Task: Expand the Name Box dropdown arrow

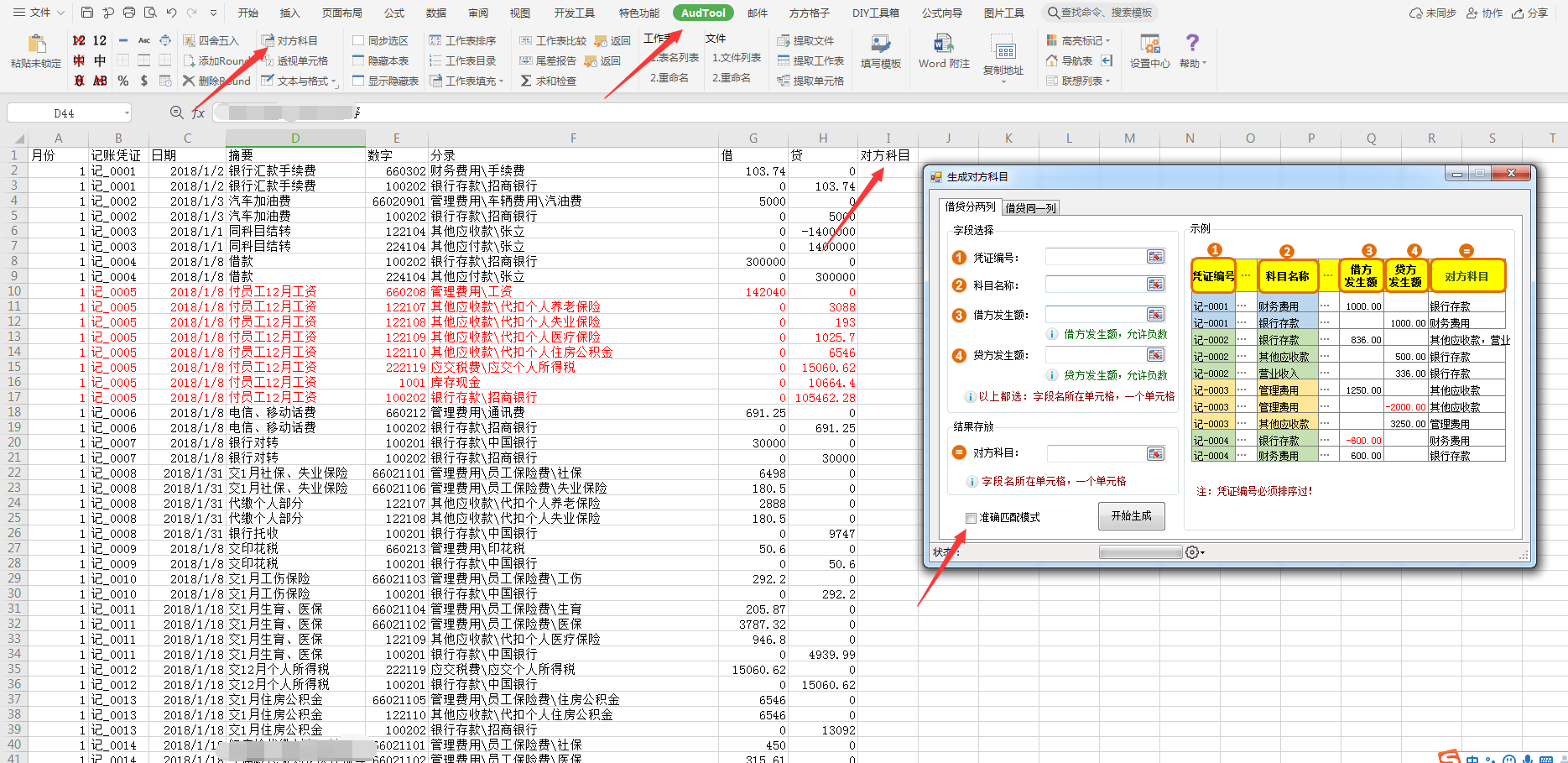Action: pyautogui.click(x=127, y=112)
